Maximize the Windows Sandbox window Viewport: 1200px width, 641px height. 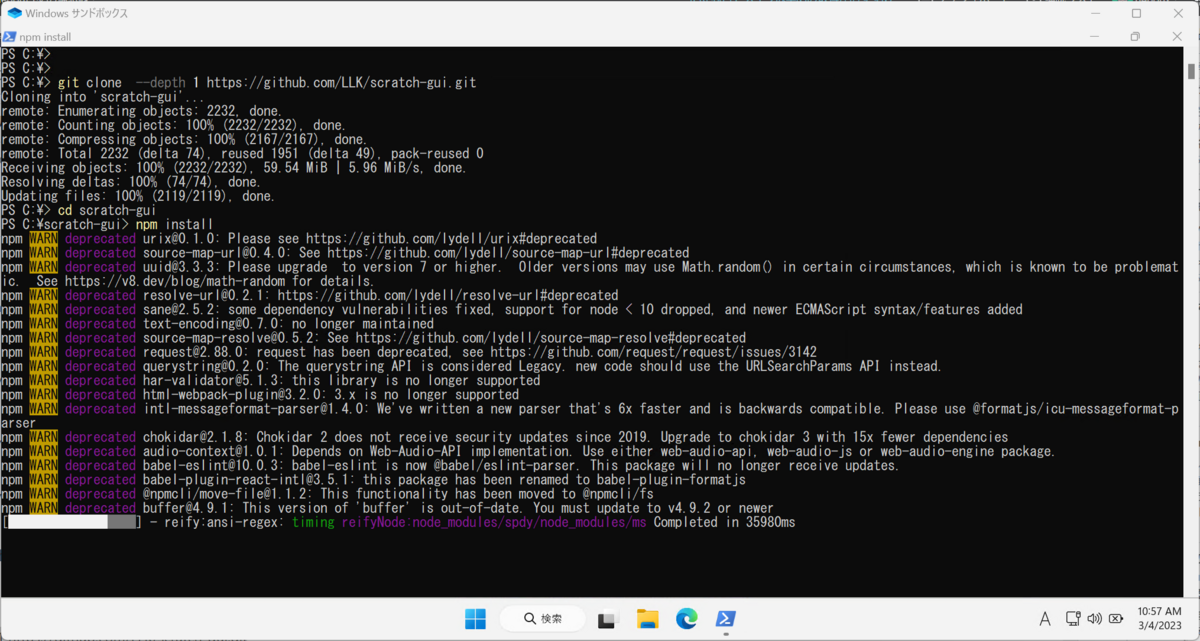point(1136,14)
